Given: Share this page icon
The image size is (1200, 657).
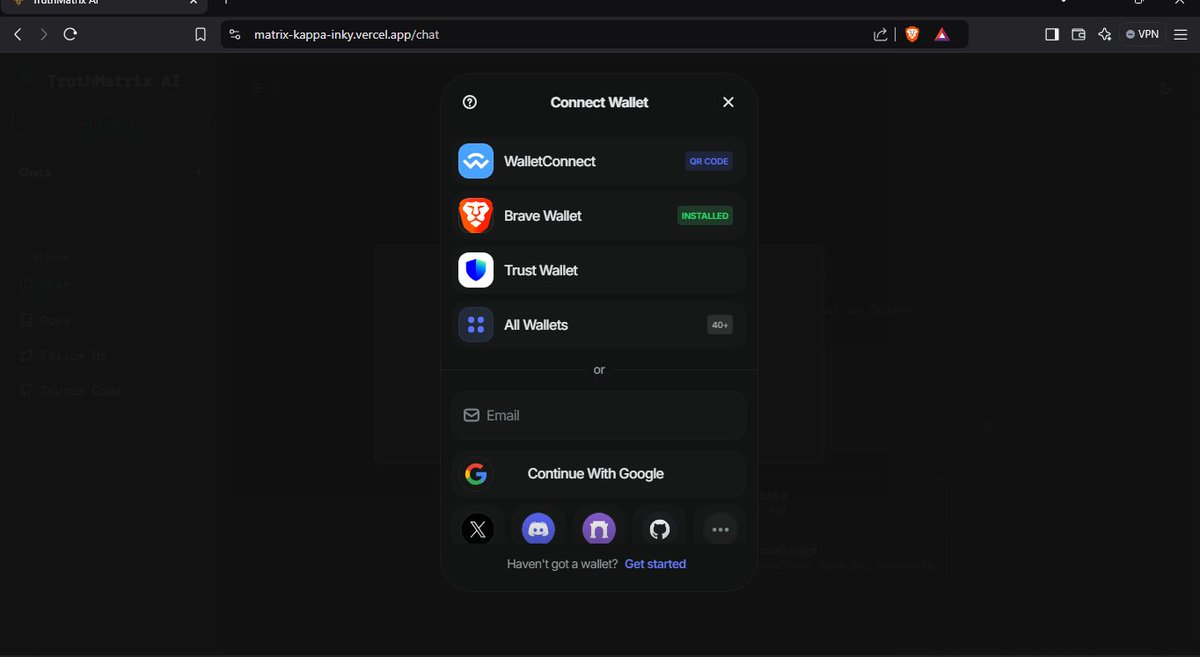Looking at the screenshot, I should 880,34.
